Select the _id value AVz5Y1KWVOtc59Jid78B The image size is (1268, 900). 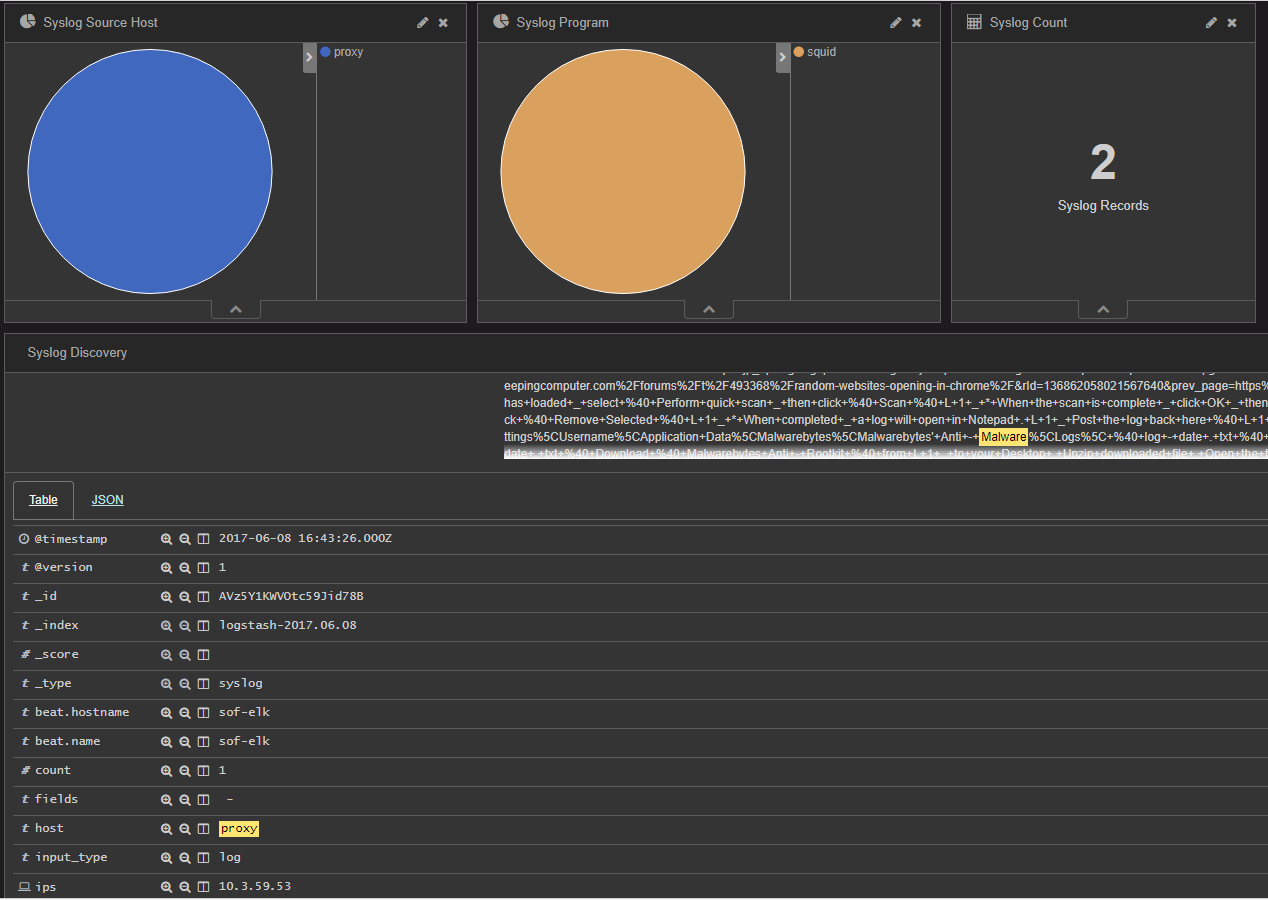tap(291, 596)
